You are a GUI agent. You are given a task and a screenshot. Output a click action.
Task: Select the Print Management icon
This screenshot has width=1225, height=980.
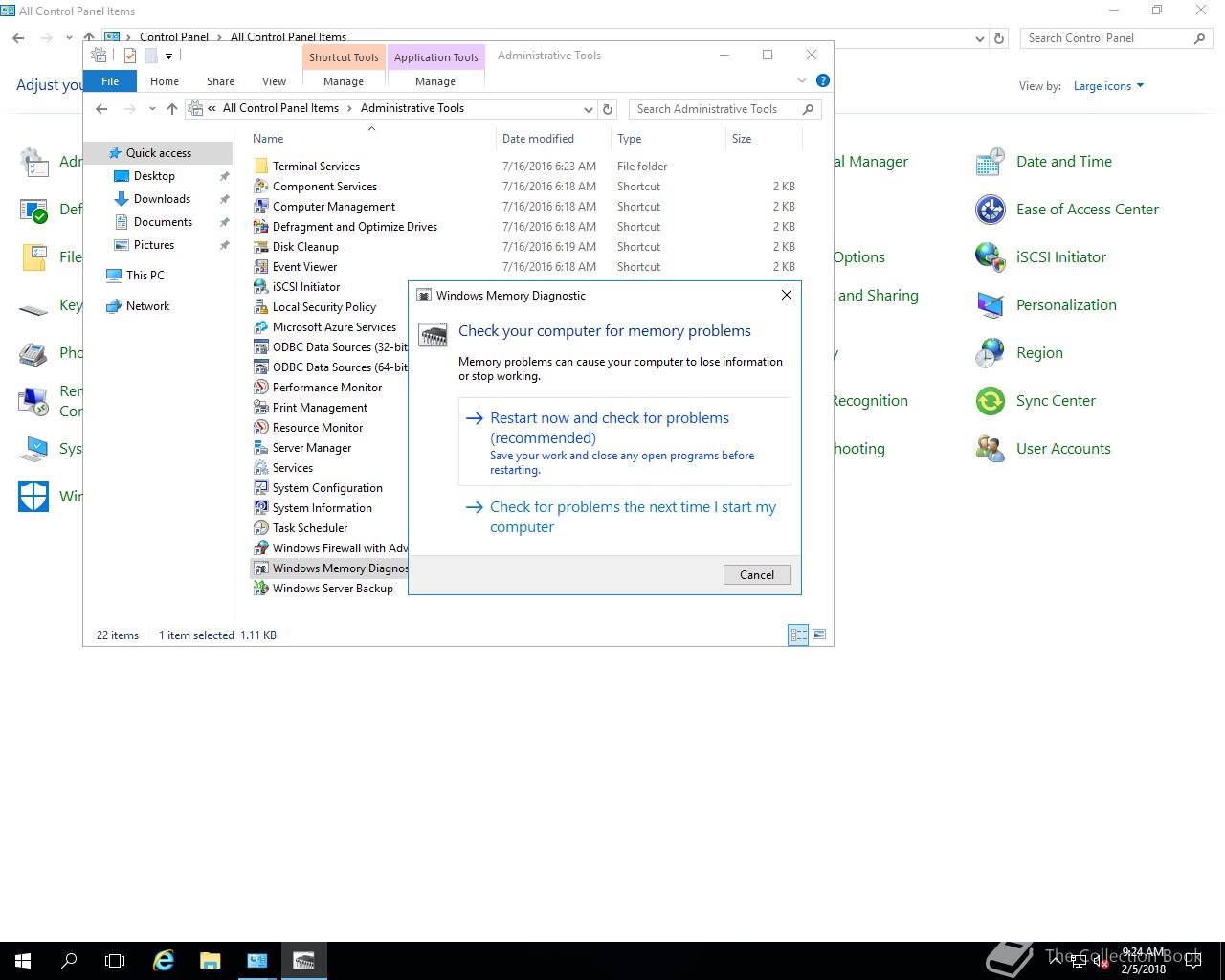tap(260, 408)
